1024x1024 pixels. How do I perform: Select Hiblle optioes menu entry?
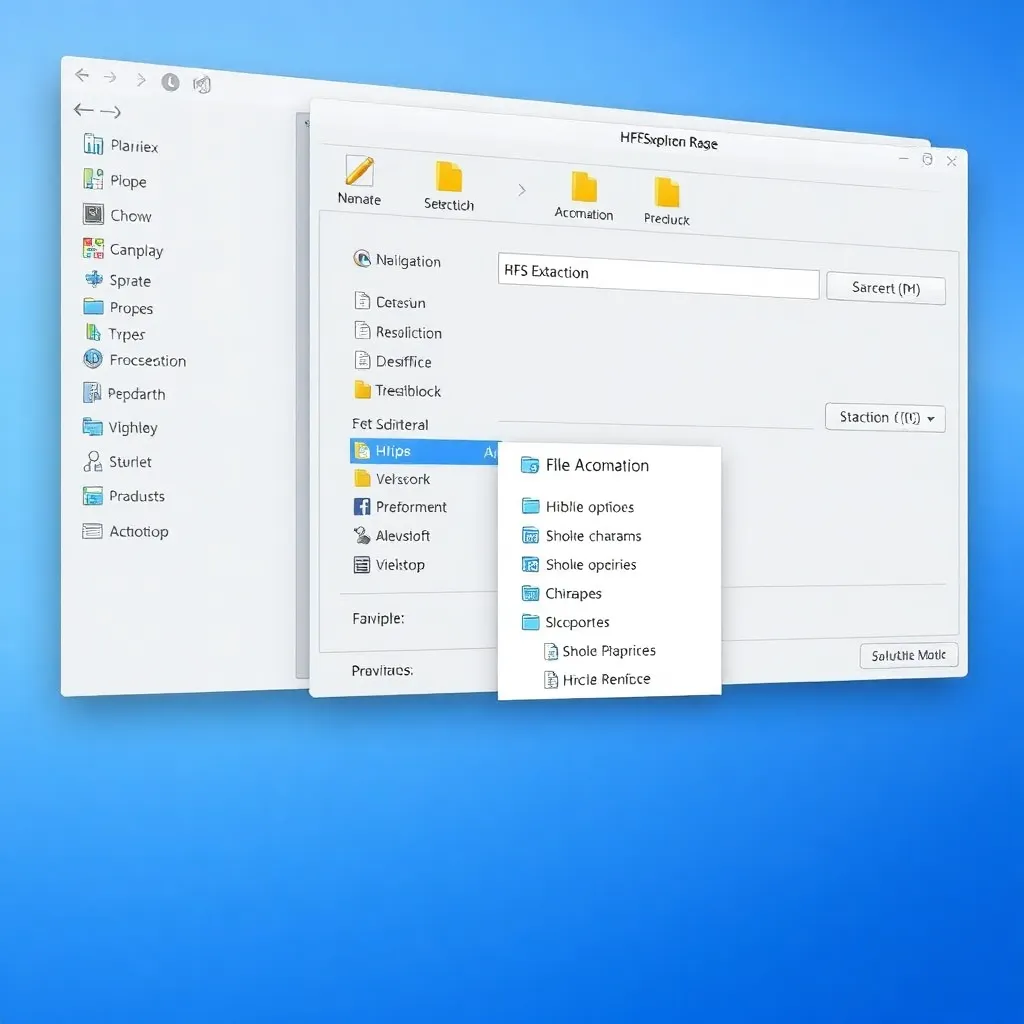click(589, 507)
